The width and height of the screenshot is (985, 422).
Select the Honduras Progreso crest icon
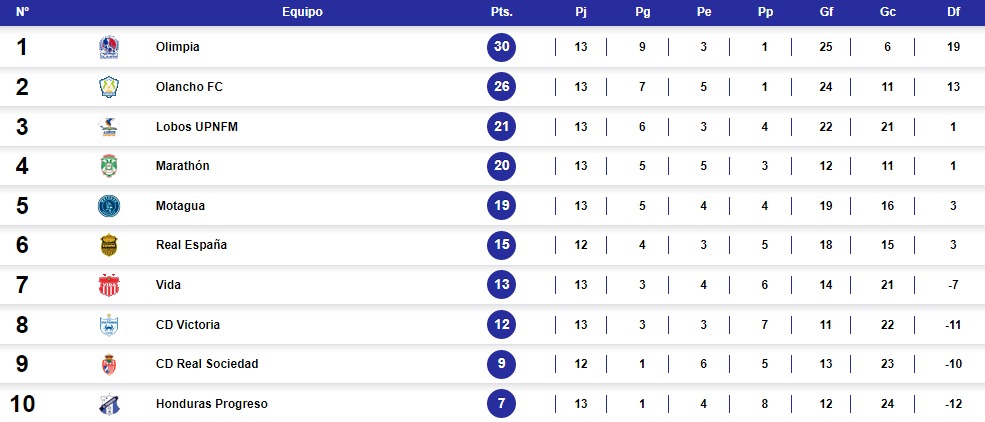(x=108, y=404)
